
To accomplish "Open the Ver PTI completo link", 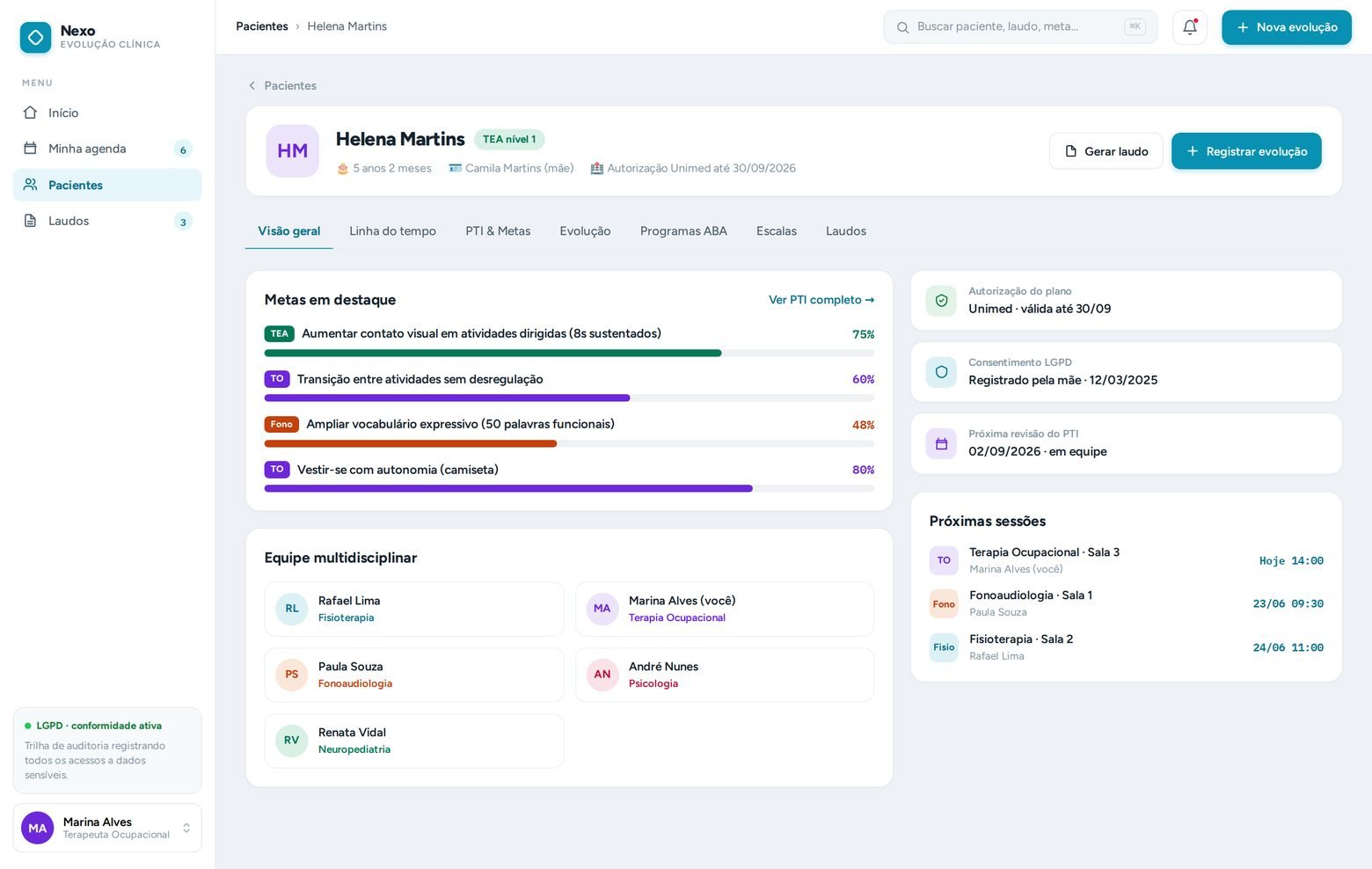I will click(x=821, y=300).
